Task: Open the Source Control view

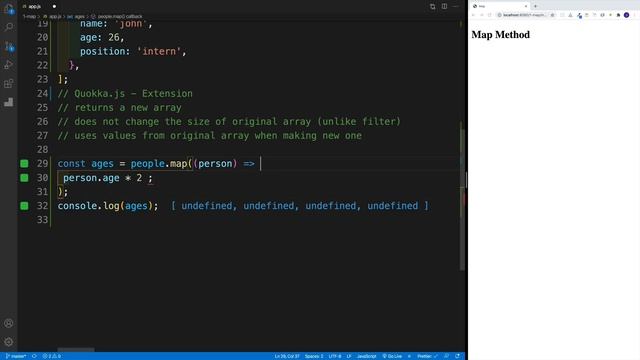Action: [x=9, y=46]
